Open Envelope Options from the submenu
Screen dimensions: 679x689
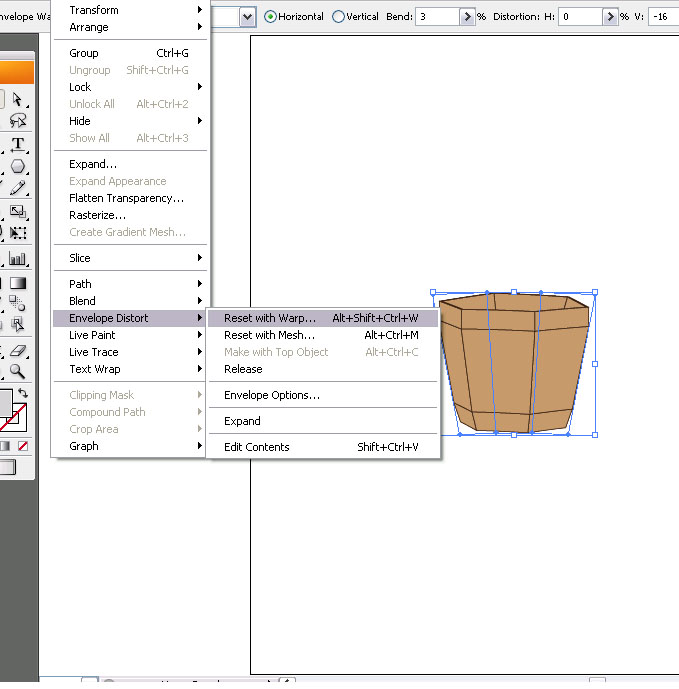tap(271, 395)
